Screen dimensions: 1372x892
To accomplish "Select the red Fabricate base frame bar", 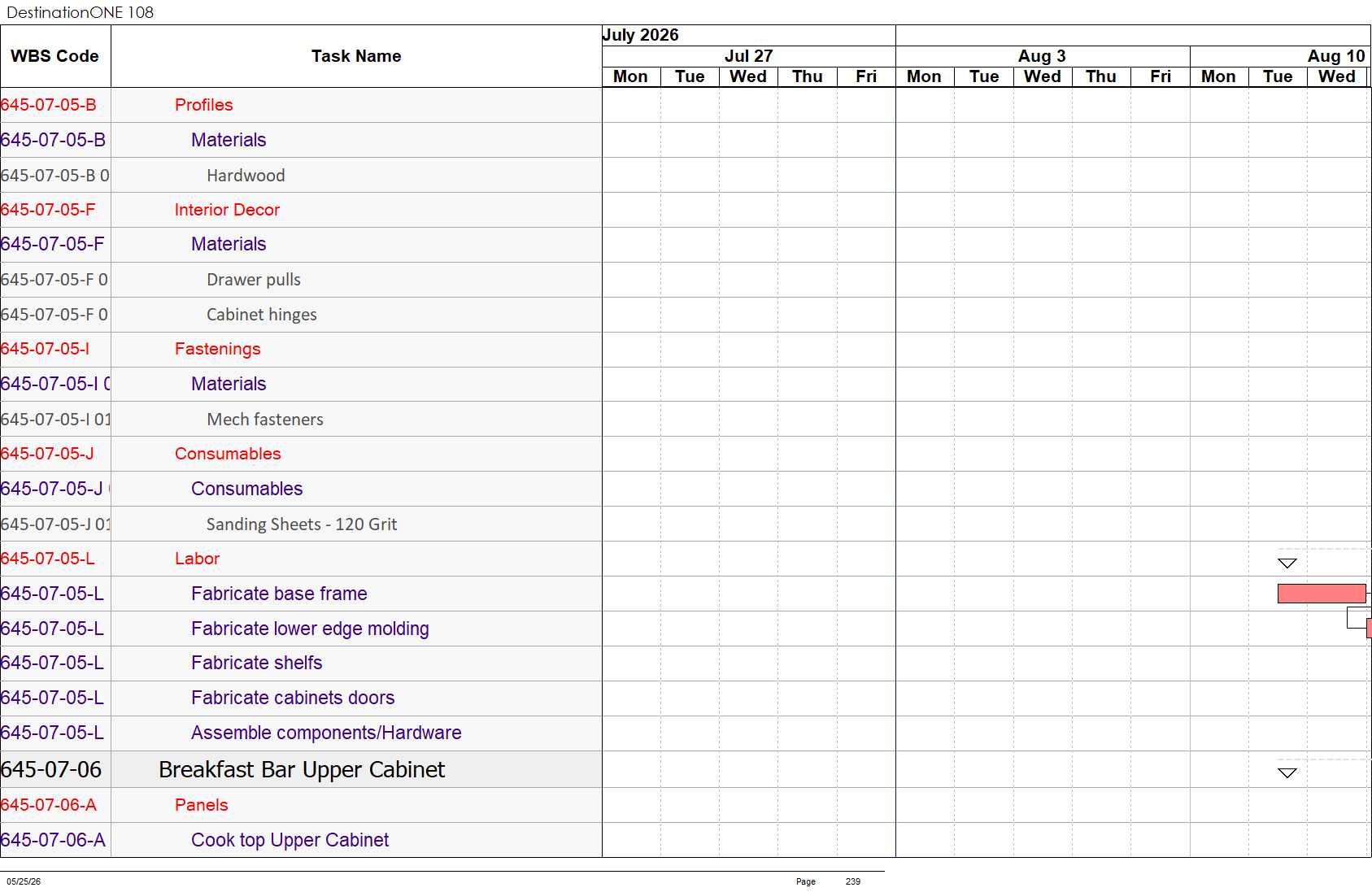I will [1322, 594].
